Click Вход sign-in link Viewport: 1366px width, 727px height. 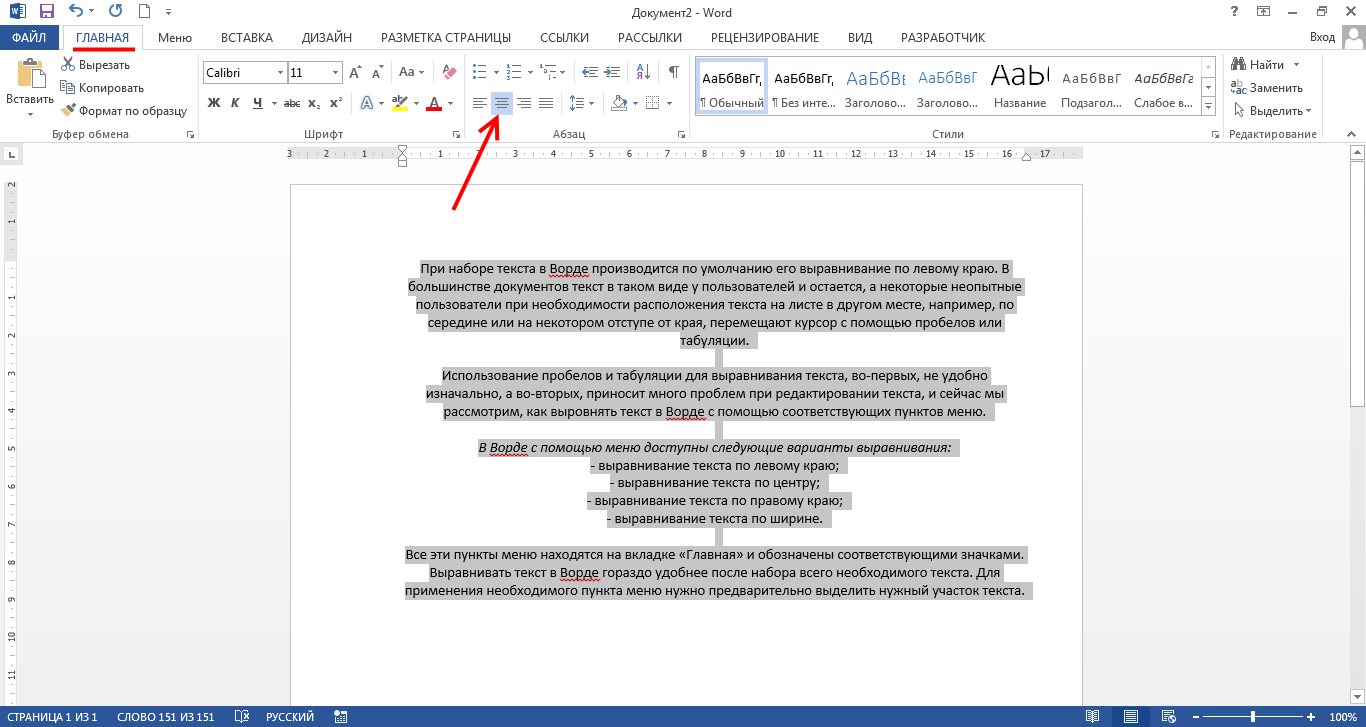1322,38
